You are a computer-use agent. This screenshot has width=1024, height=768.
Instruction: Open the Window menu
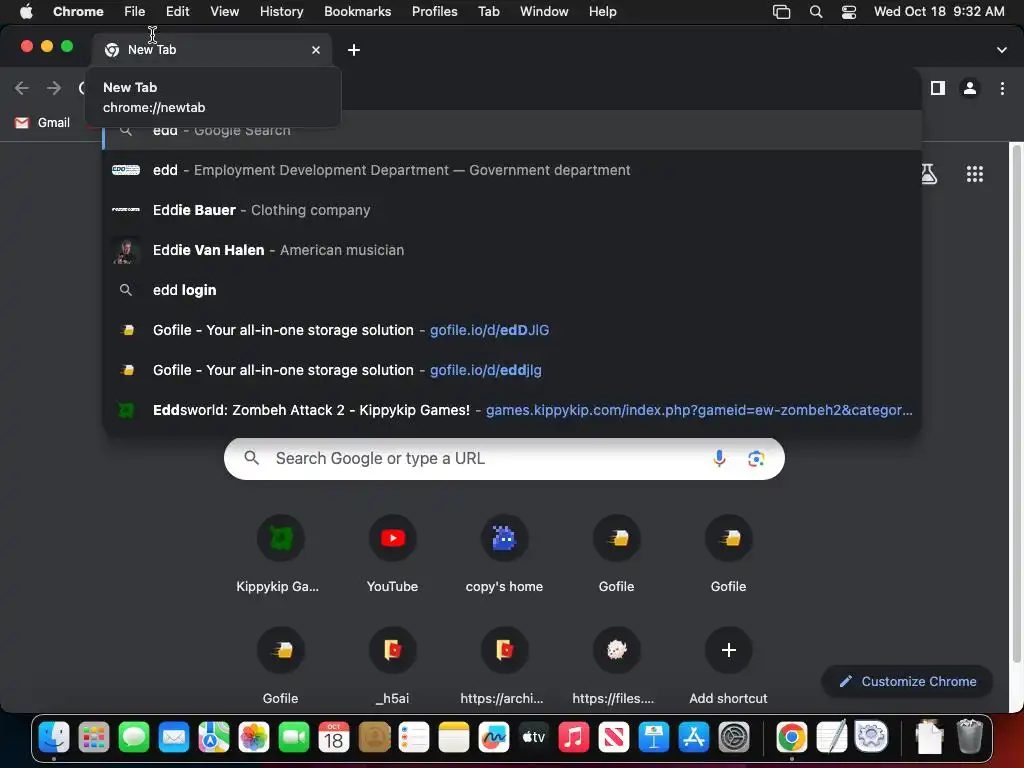544,12
